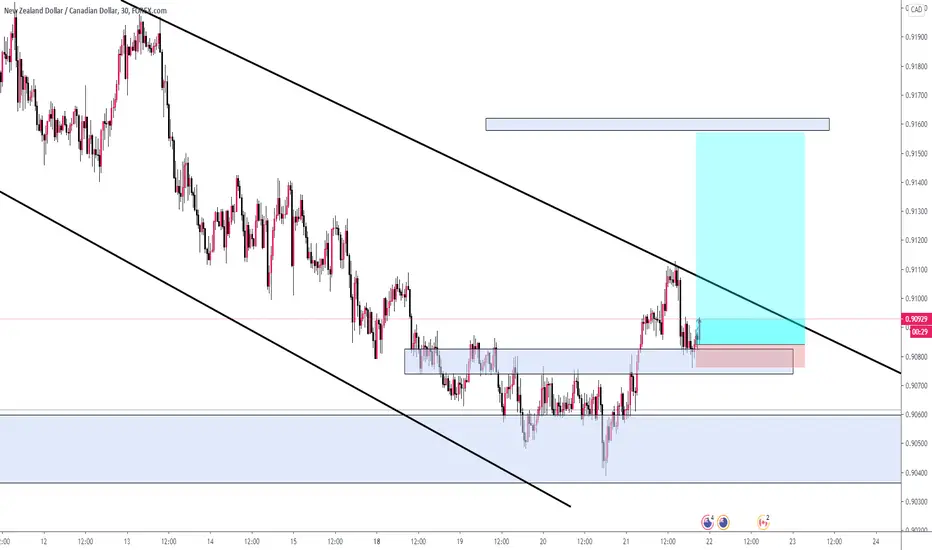Click date label 21 on time axis
The height and width of the screenshot is (550, 932).
tap(626, 542)
